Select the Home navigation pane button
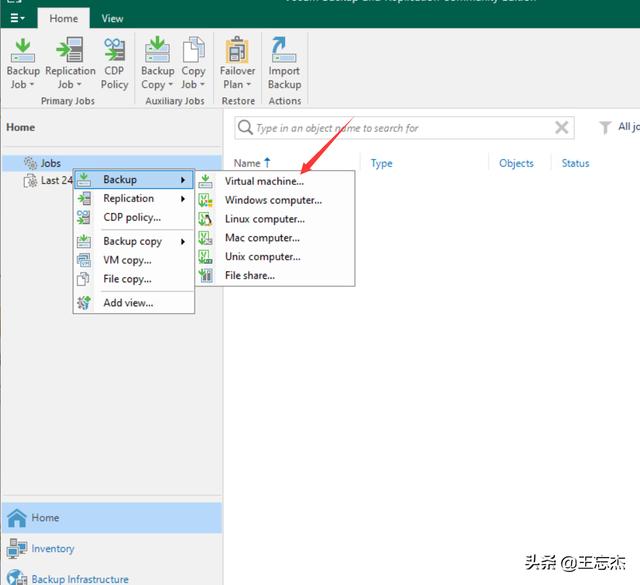Viewport: 640px width, 585px height. pos(112,518)
